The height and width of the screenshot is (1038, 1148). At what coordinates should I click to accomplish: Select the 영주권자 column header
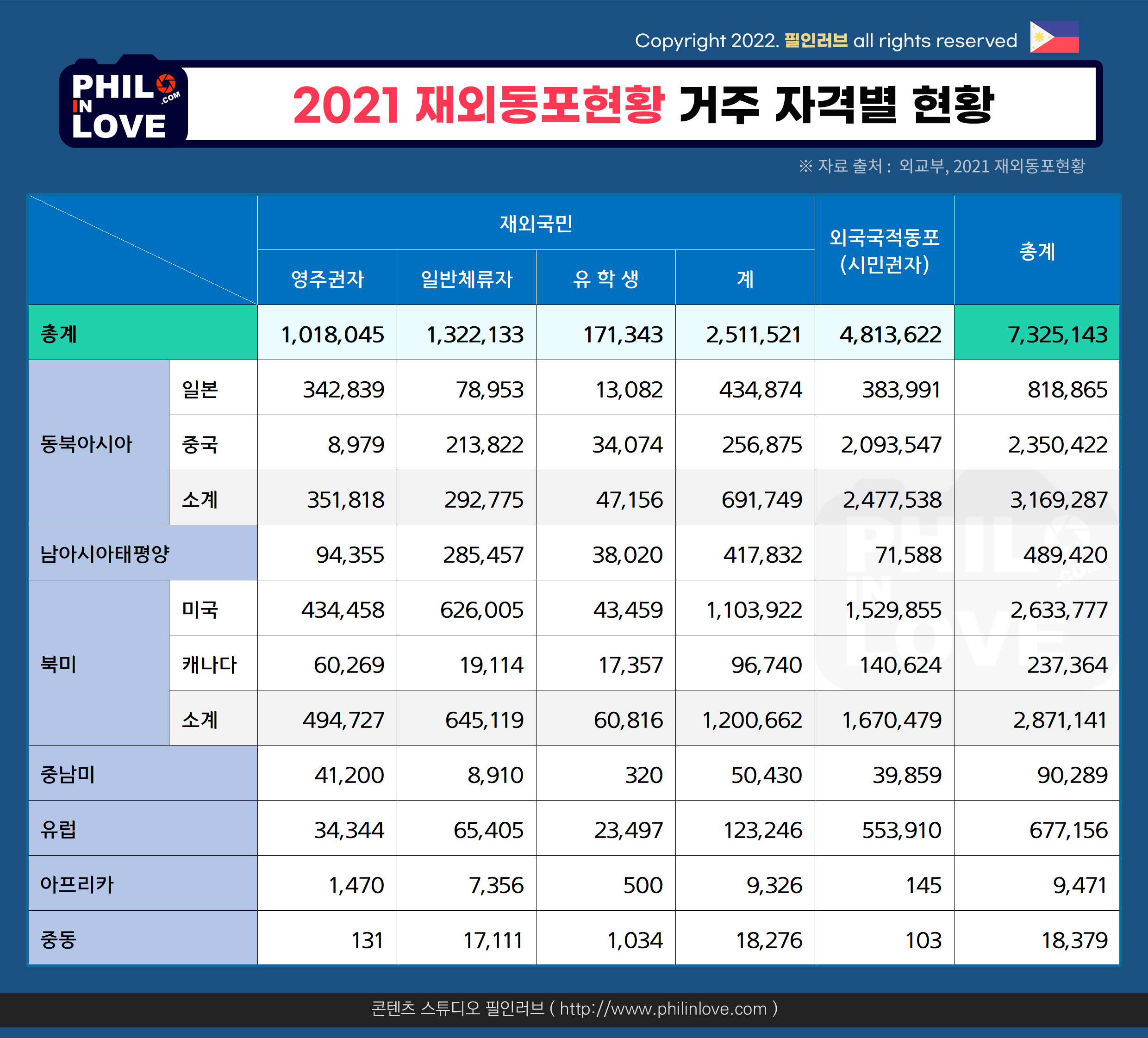coord(327,279)
